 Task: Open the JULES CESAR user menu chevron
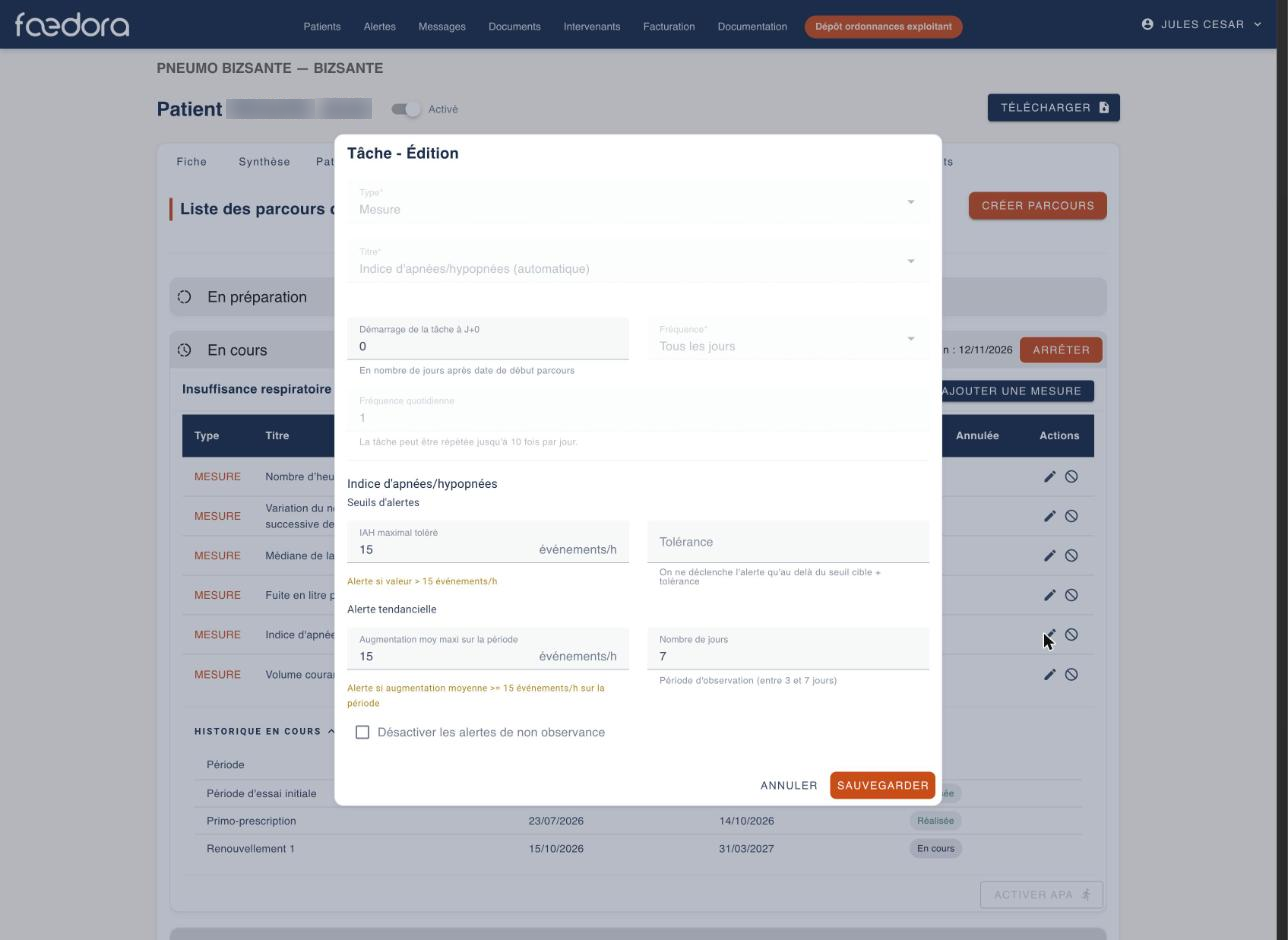pyautogui.click(x=1257, y=24)
